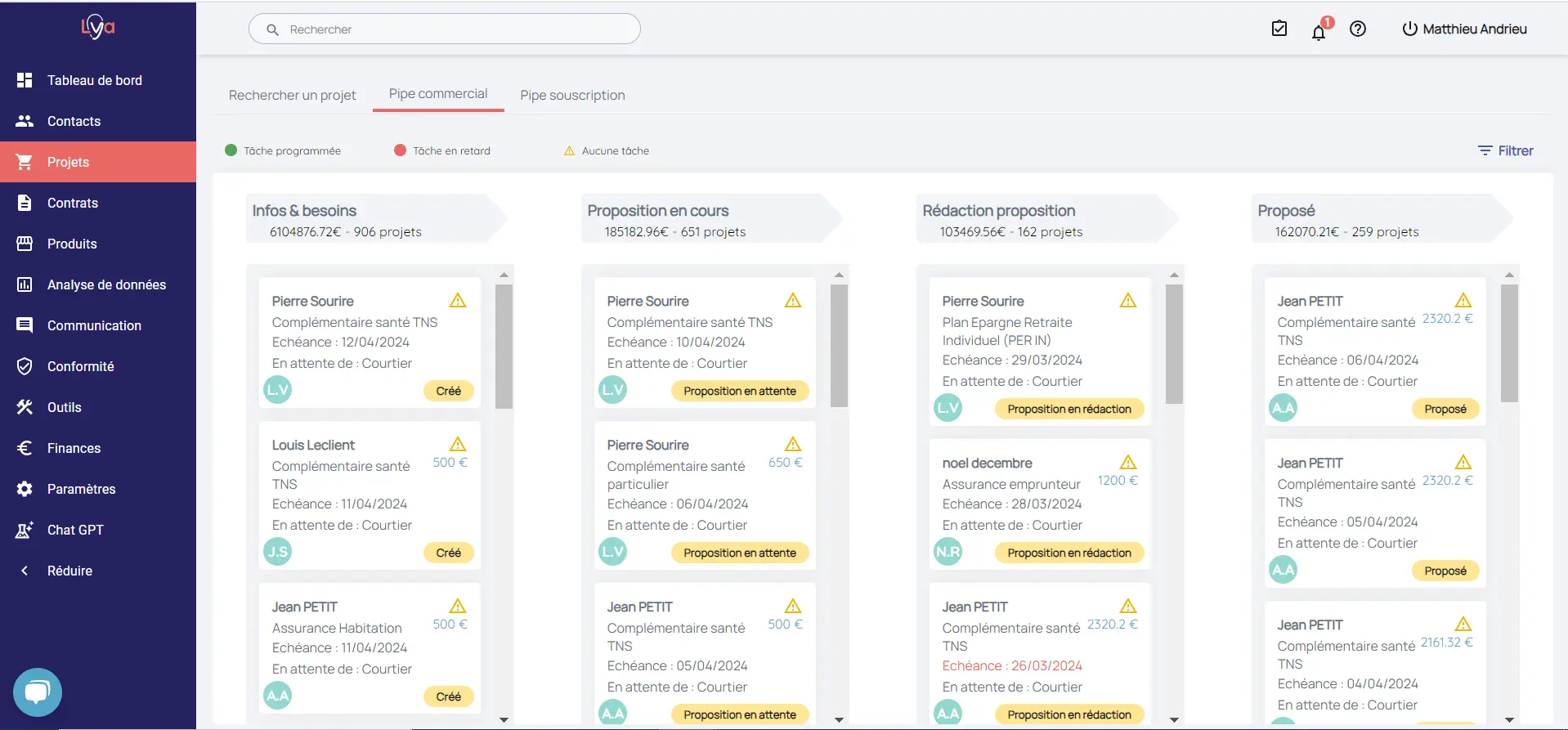Select the Rédaction proposition stage header
The width and height of the screenshot is (1568, 730).
click(x=1047, y=218)
